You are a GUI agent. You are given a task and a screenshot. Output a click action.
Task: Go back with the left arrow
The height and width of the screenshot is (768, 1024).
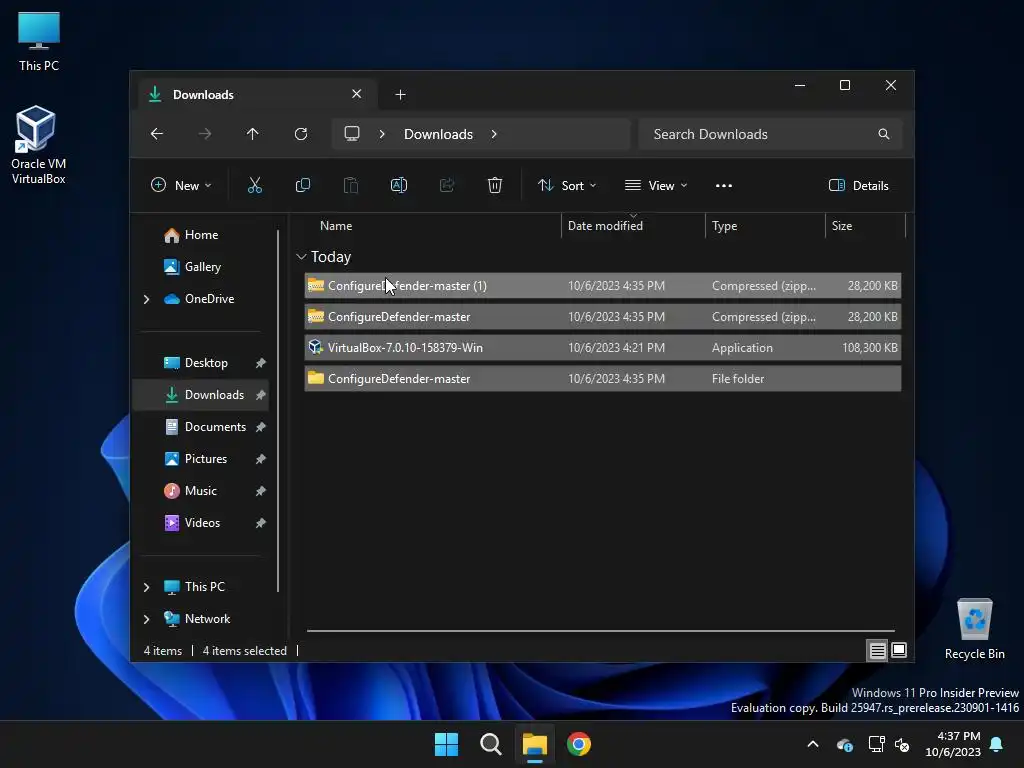click(157, 134)
